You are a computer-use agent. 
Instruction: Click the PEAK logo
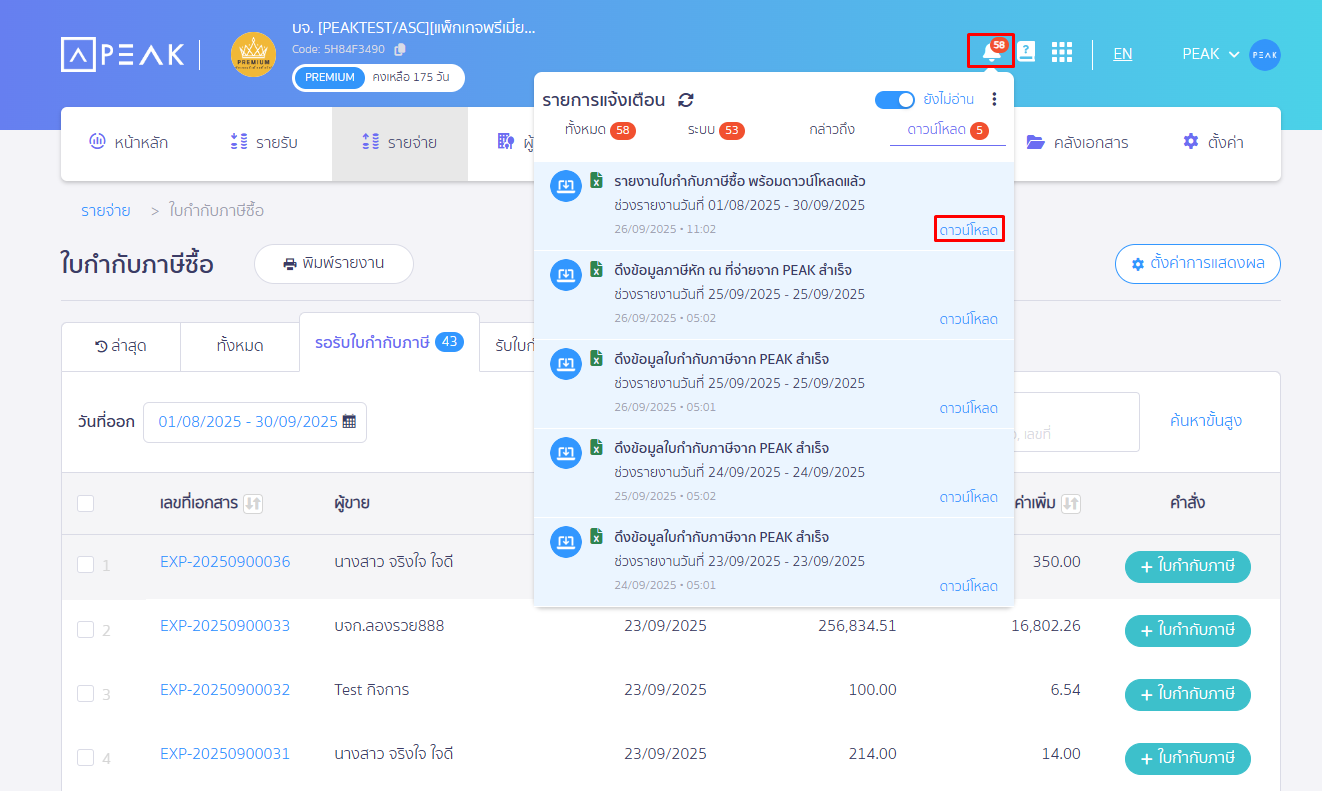point(123,54)
